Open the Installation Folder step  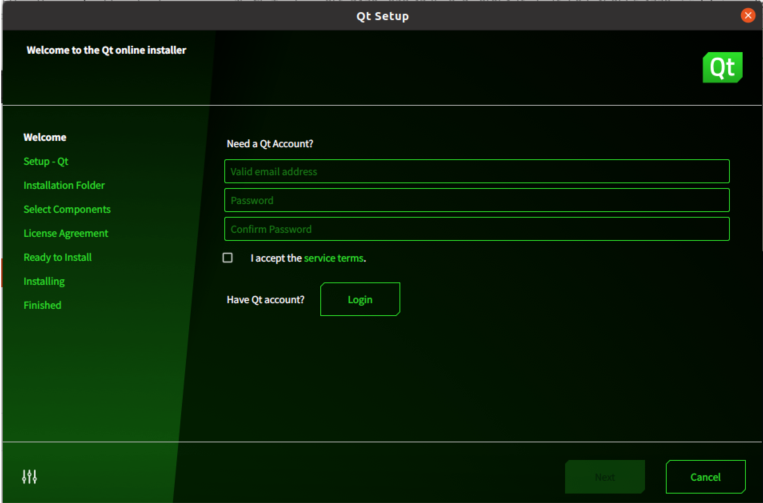coord(64,185)
